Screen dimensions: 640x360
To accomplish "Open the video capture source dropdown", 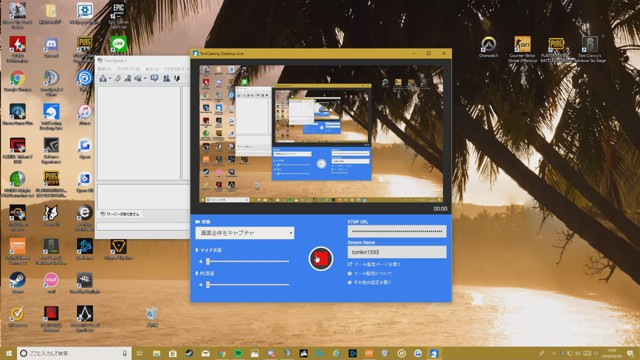I will tap(244, 233).
